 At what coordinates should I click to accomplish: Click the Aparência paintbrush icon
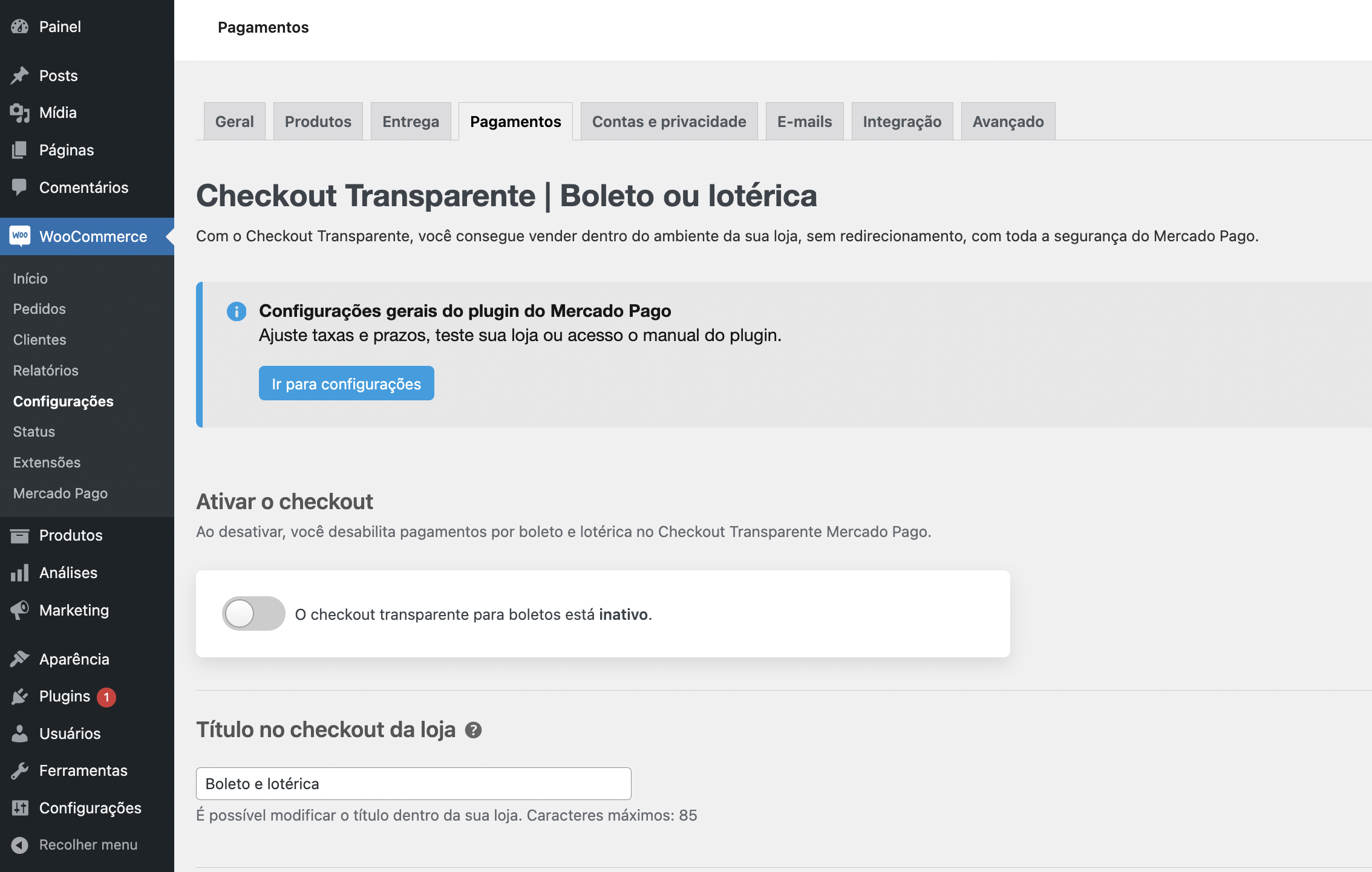tap(20, 659)
